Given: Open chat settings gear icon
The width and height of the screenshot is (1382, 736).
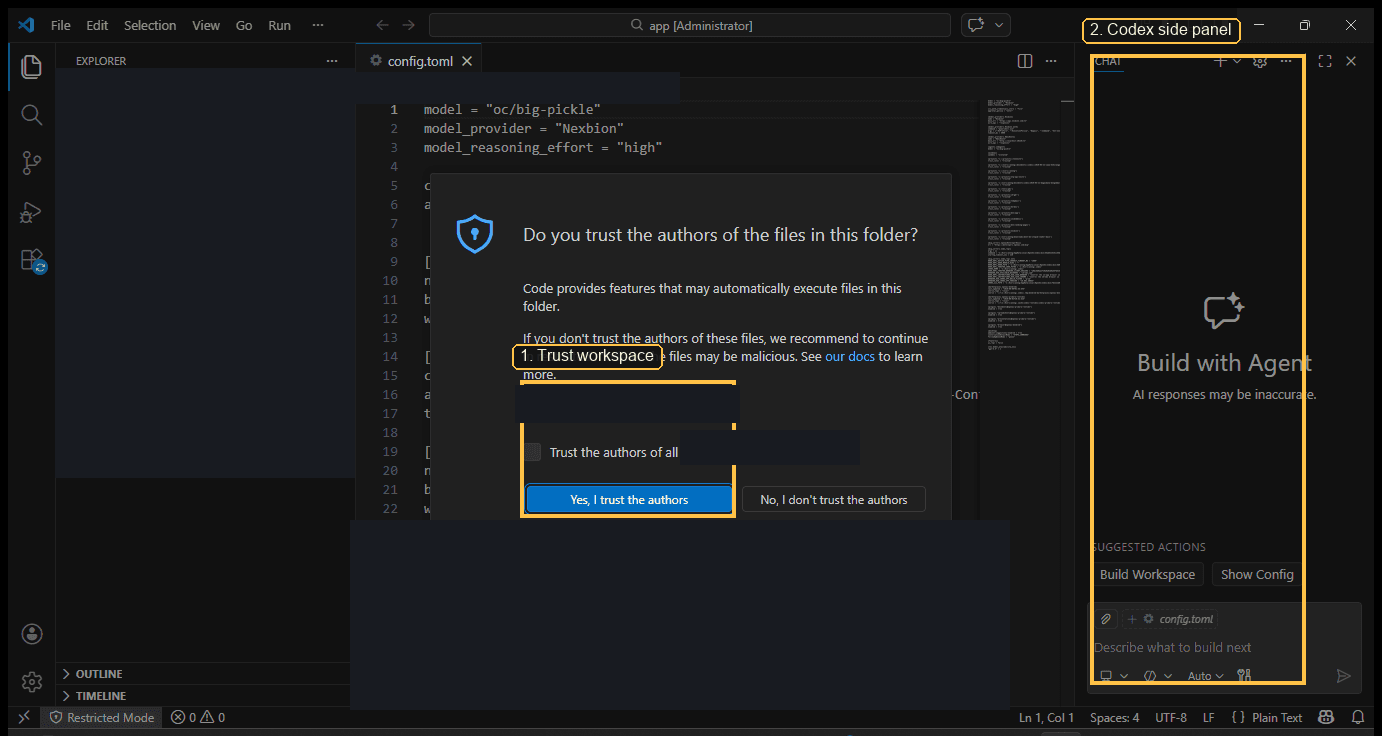Looking at the screenshot, I should coord(1260,61).
